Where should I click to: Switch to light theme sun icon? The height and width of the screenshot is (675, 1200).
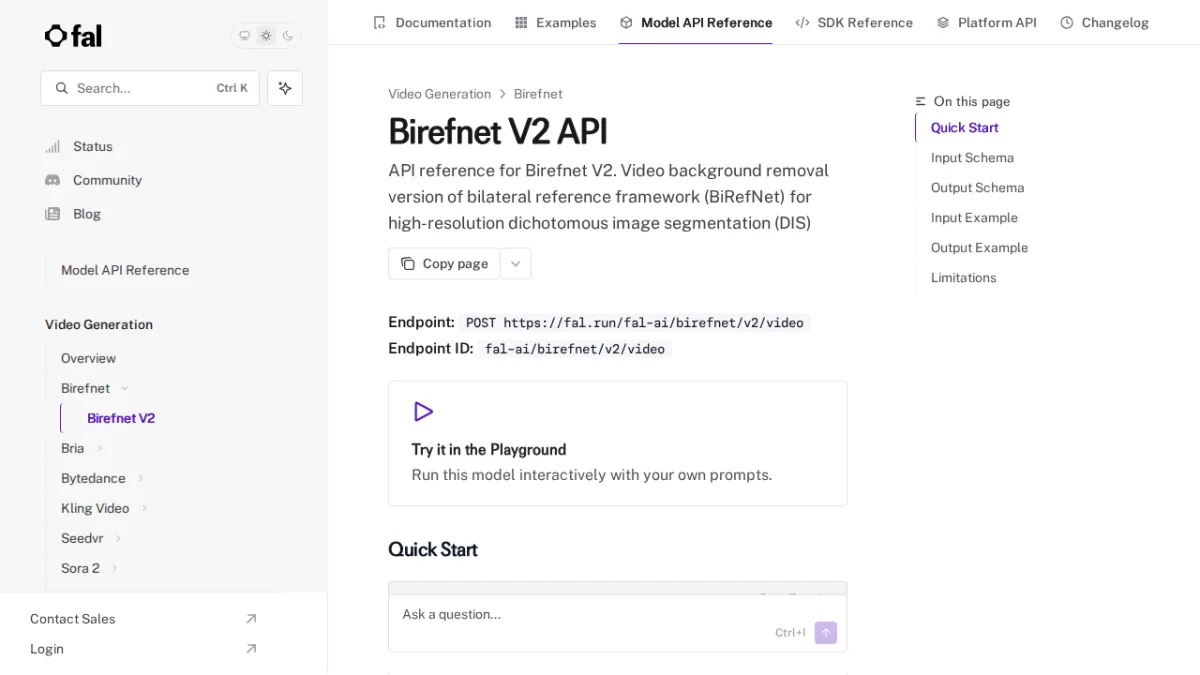click(266, 36)
